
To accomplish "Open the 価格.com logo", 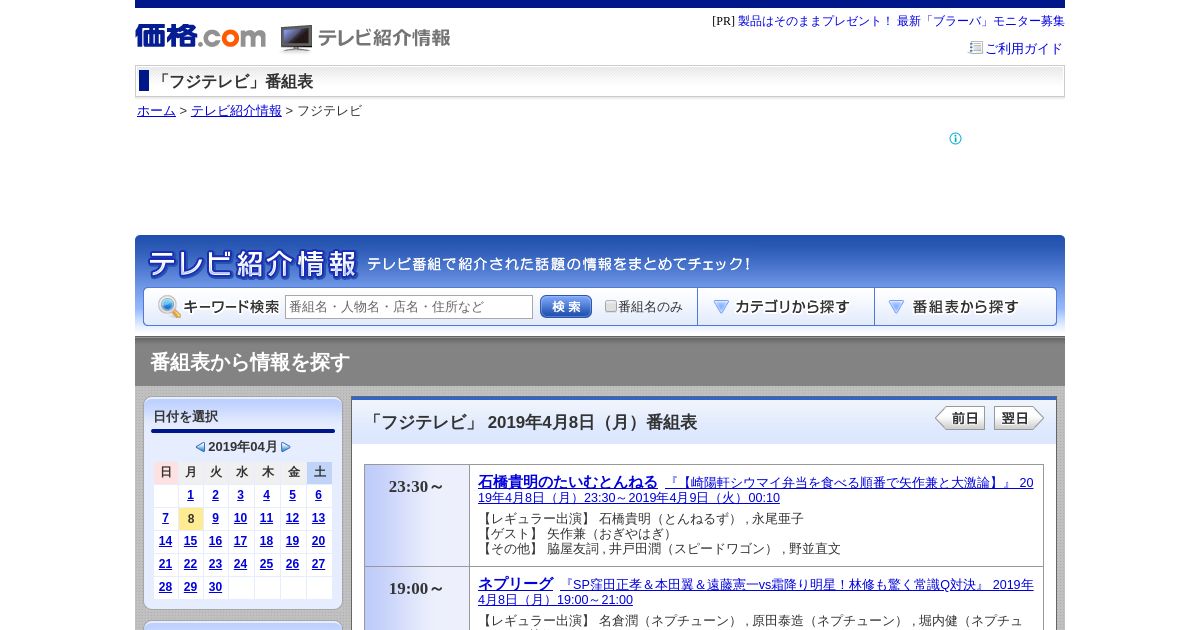I will (x=200, y=36).
